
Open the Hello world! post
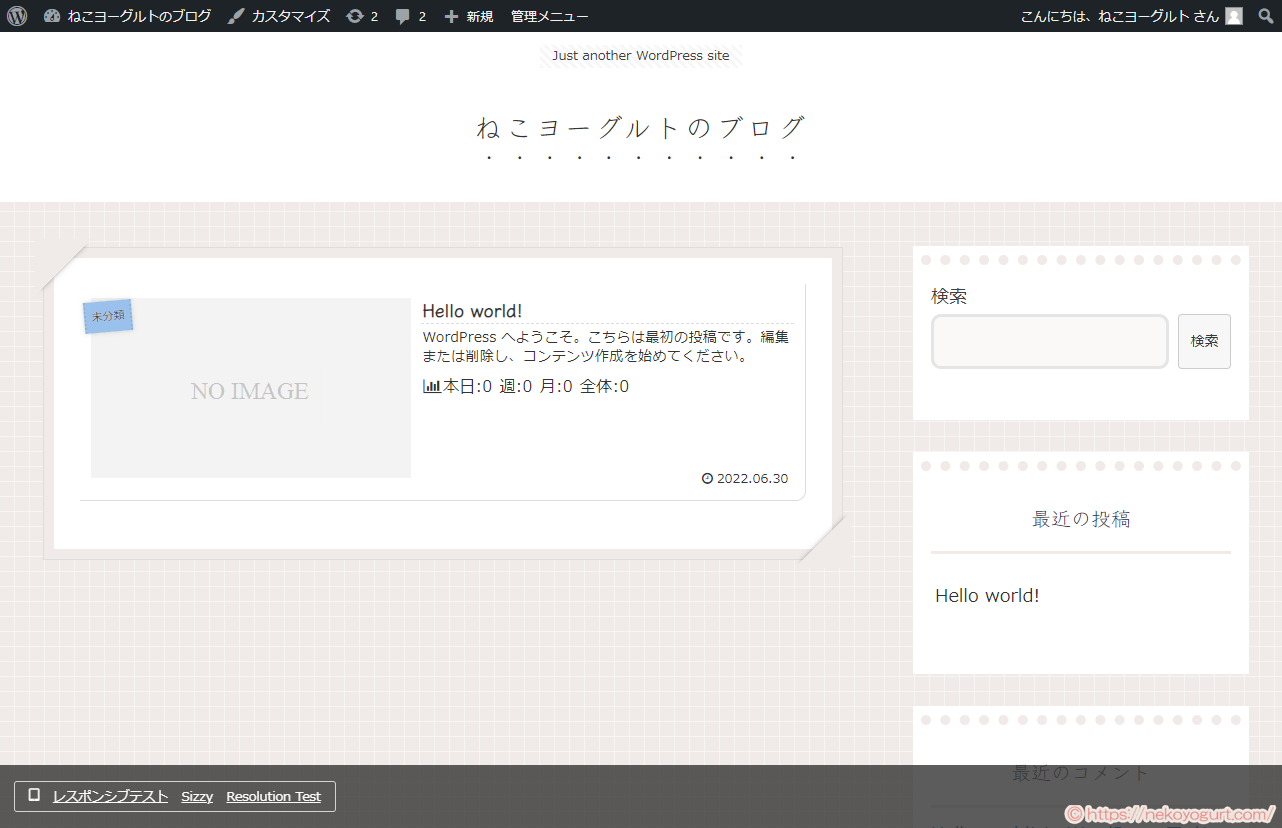tap(471, 311)
